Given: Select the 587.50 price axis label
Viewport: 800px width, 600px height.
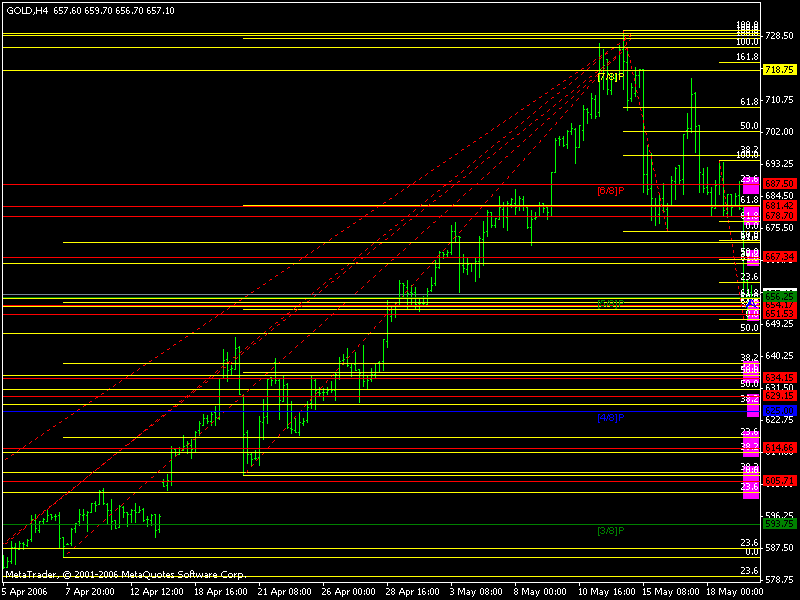Looking at the screenshot, I should tap(779, 547).
